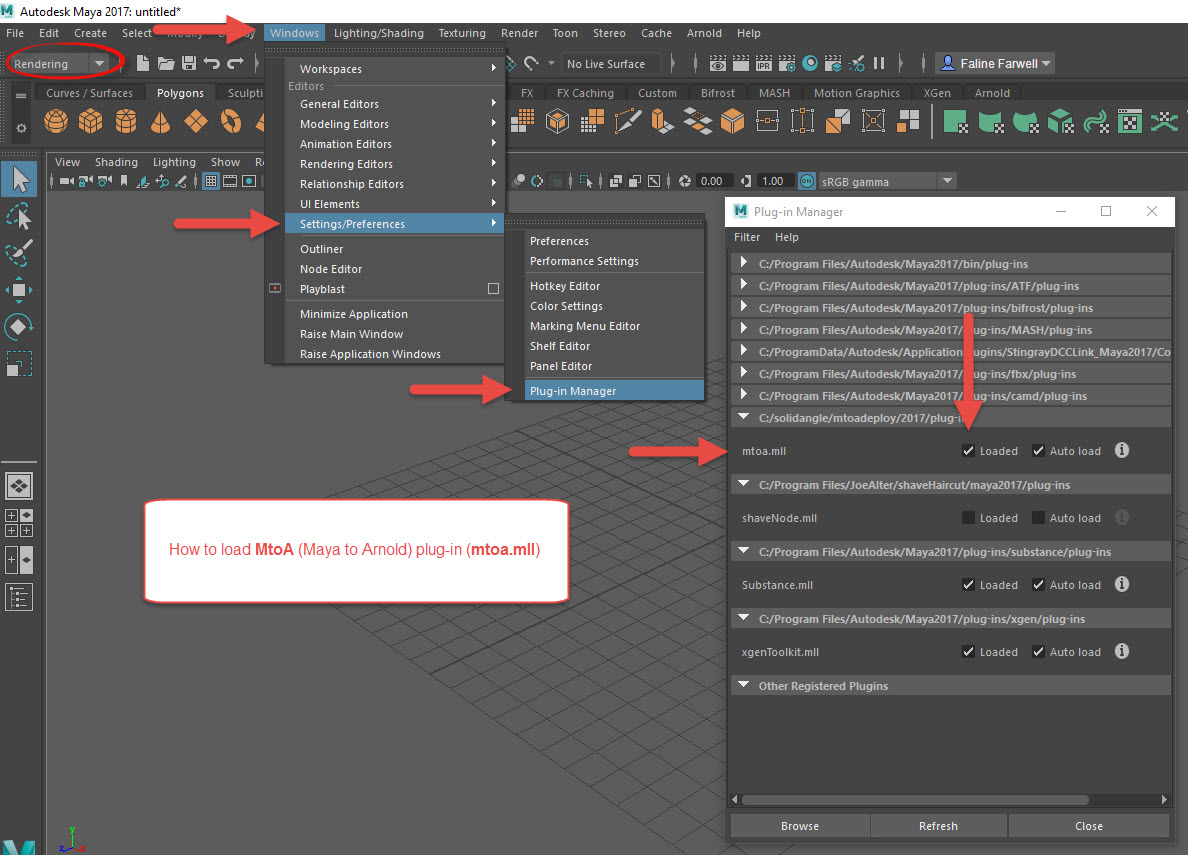
Task: Activate the Paint selection tool
Action: 19,252
